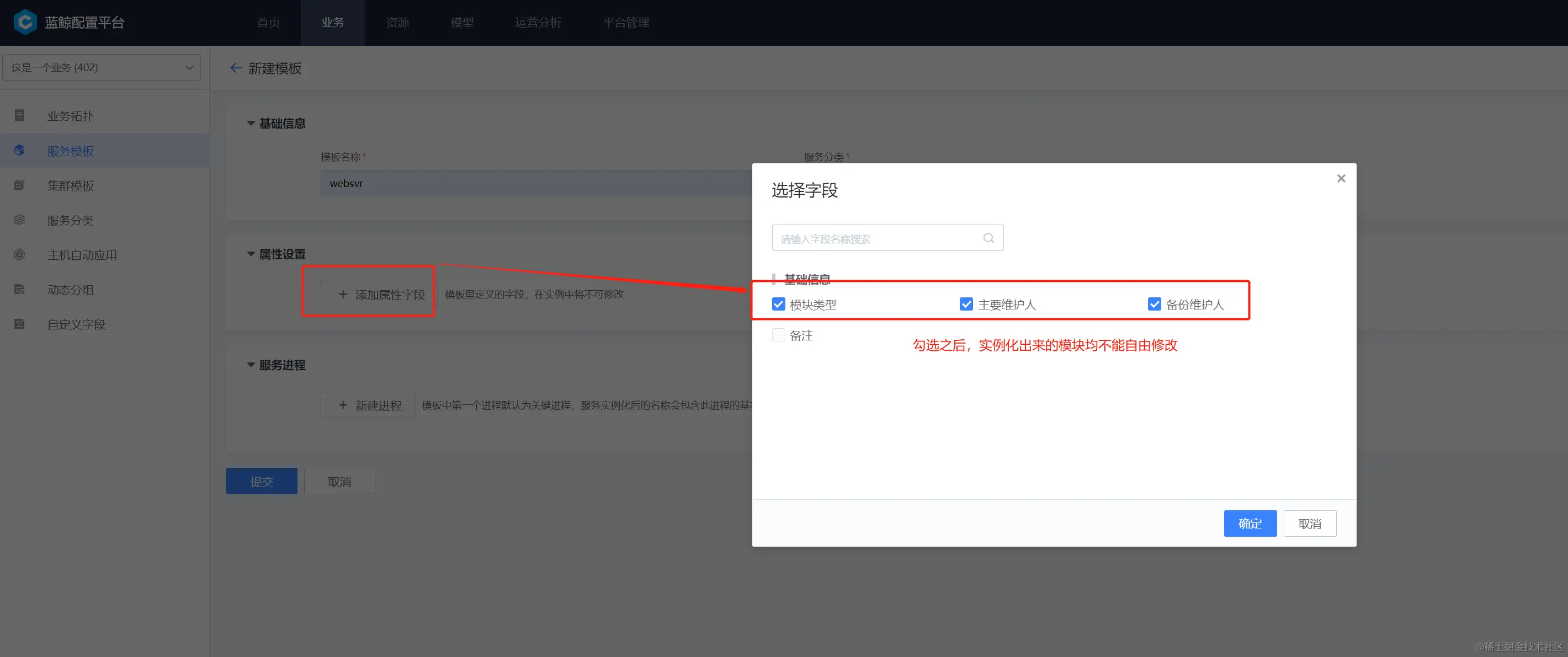Click the 添加属性字段 button
Screen dimensions: 1568x657
[379, 295]
